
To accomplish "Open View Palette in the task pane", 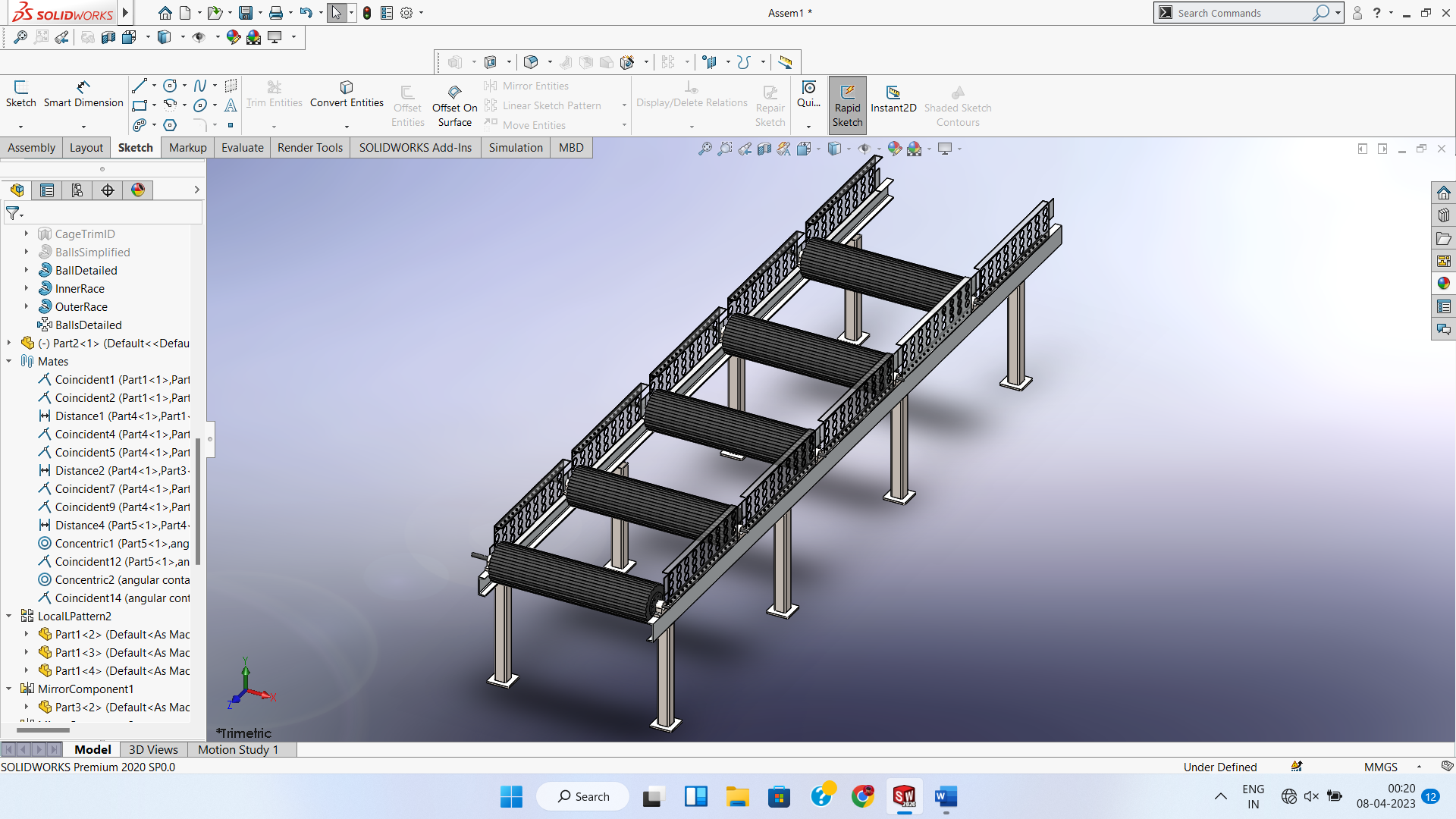I will tap(1443, 261).
